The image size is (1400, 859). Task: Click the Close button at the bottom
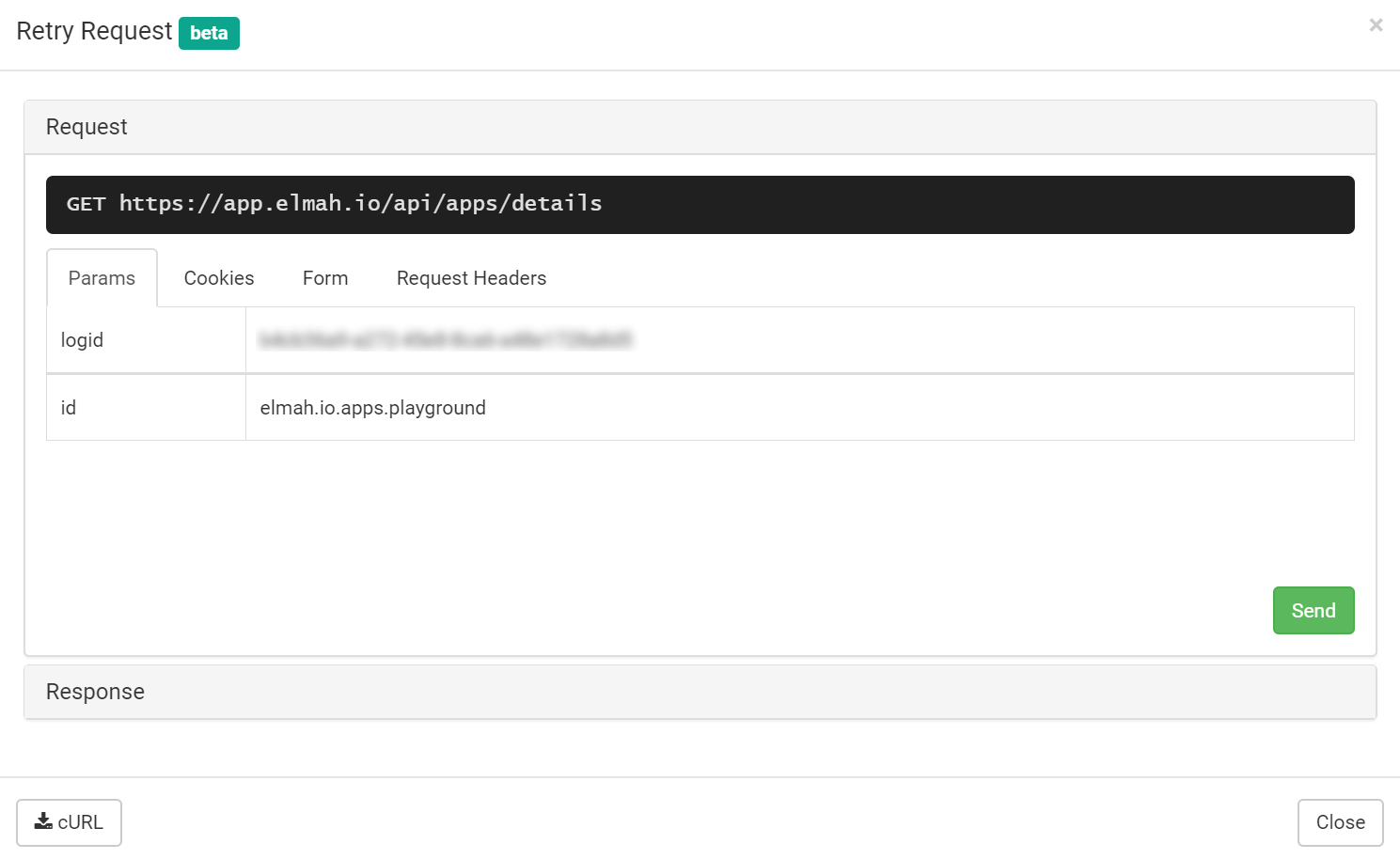tap(1340, 821)
